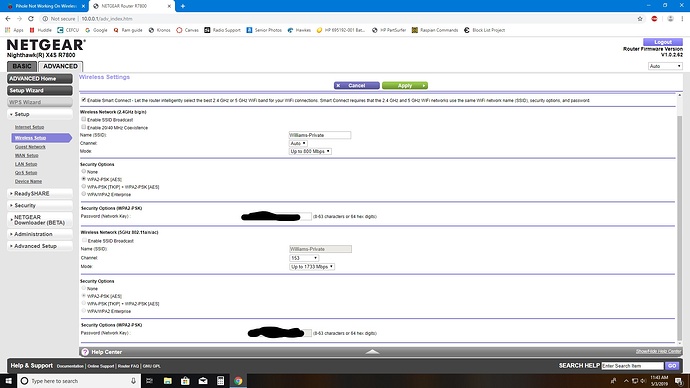
Task: Open the Hawkes bookmark
Action: coord(299,30)
